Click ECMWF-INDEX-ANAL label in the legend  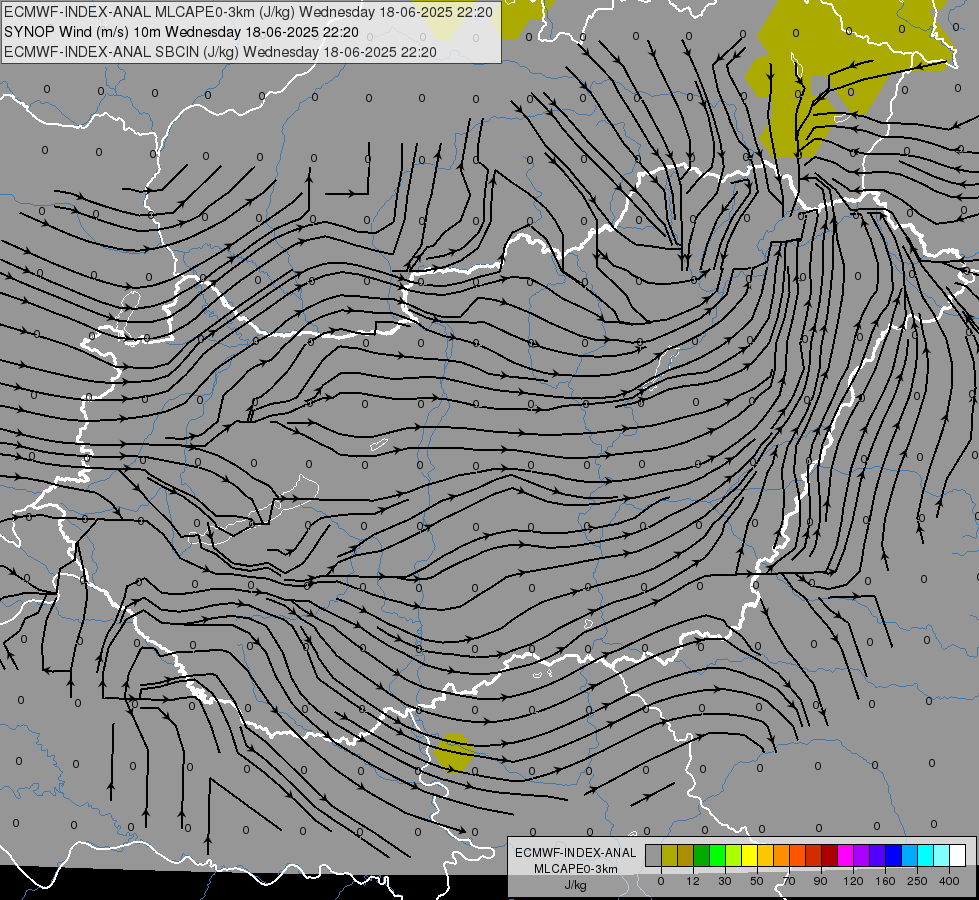point(576,853)
